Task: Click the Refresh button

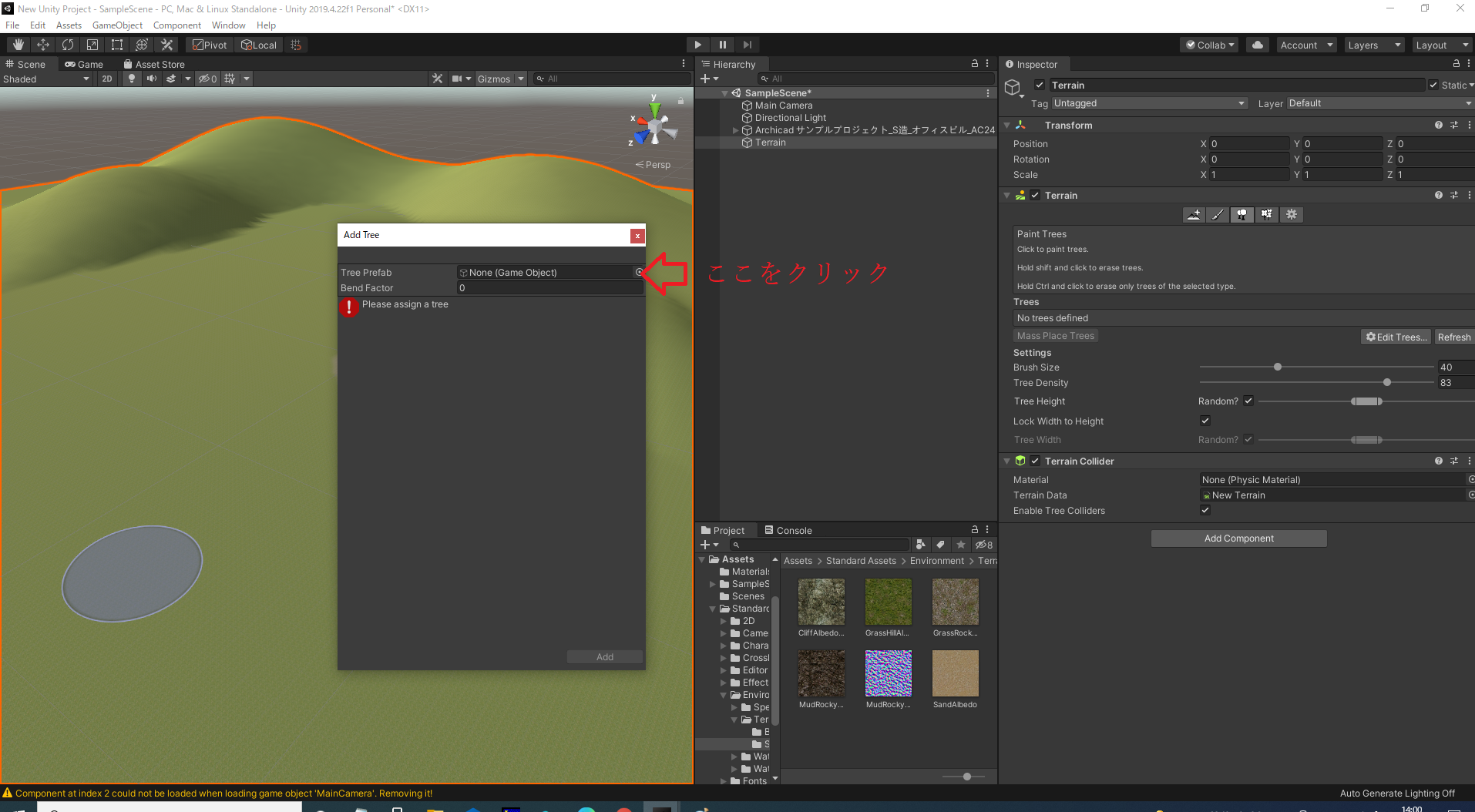Action: tap(1454, 337)
